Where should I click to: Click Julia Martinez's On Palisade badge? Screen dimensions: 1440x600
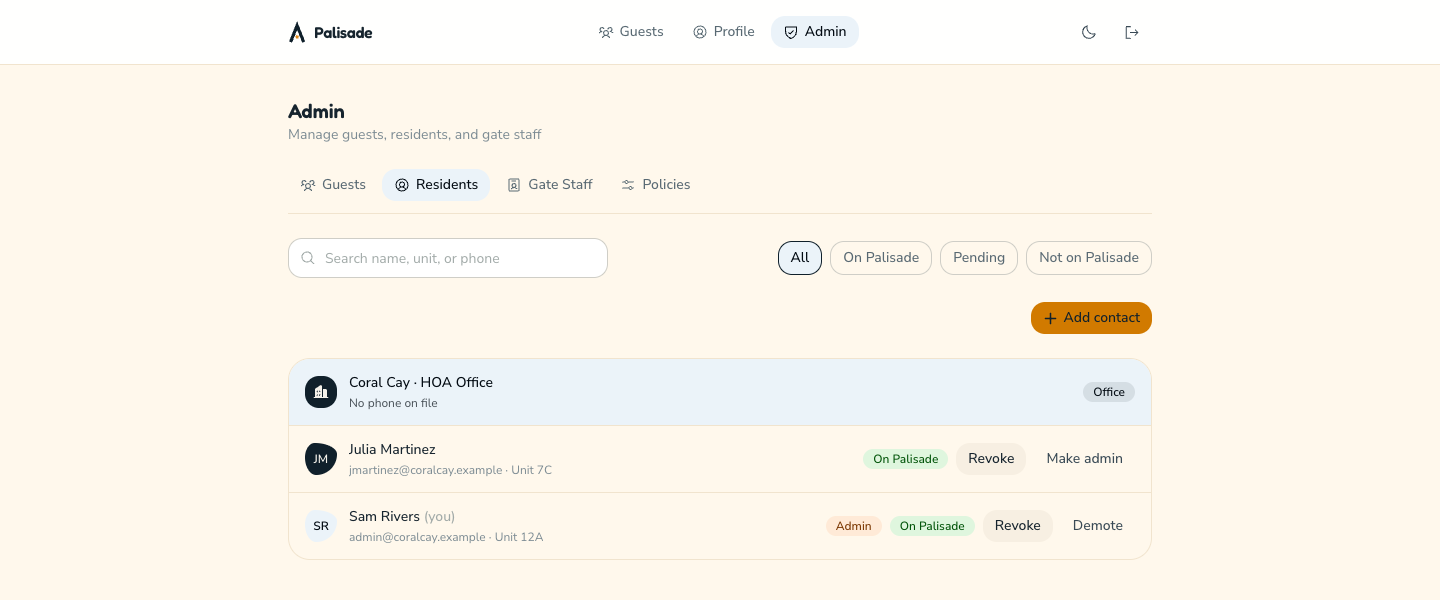tap(906, 459)
